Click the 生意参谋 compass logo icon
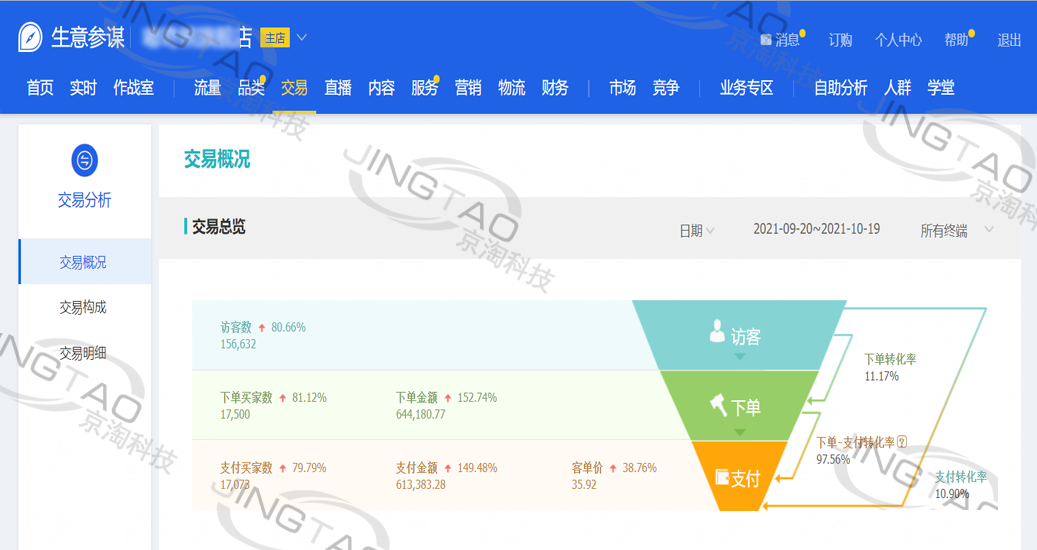 pos(31,38)
